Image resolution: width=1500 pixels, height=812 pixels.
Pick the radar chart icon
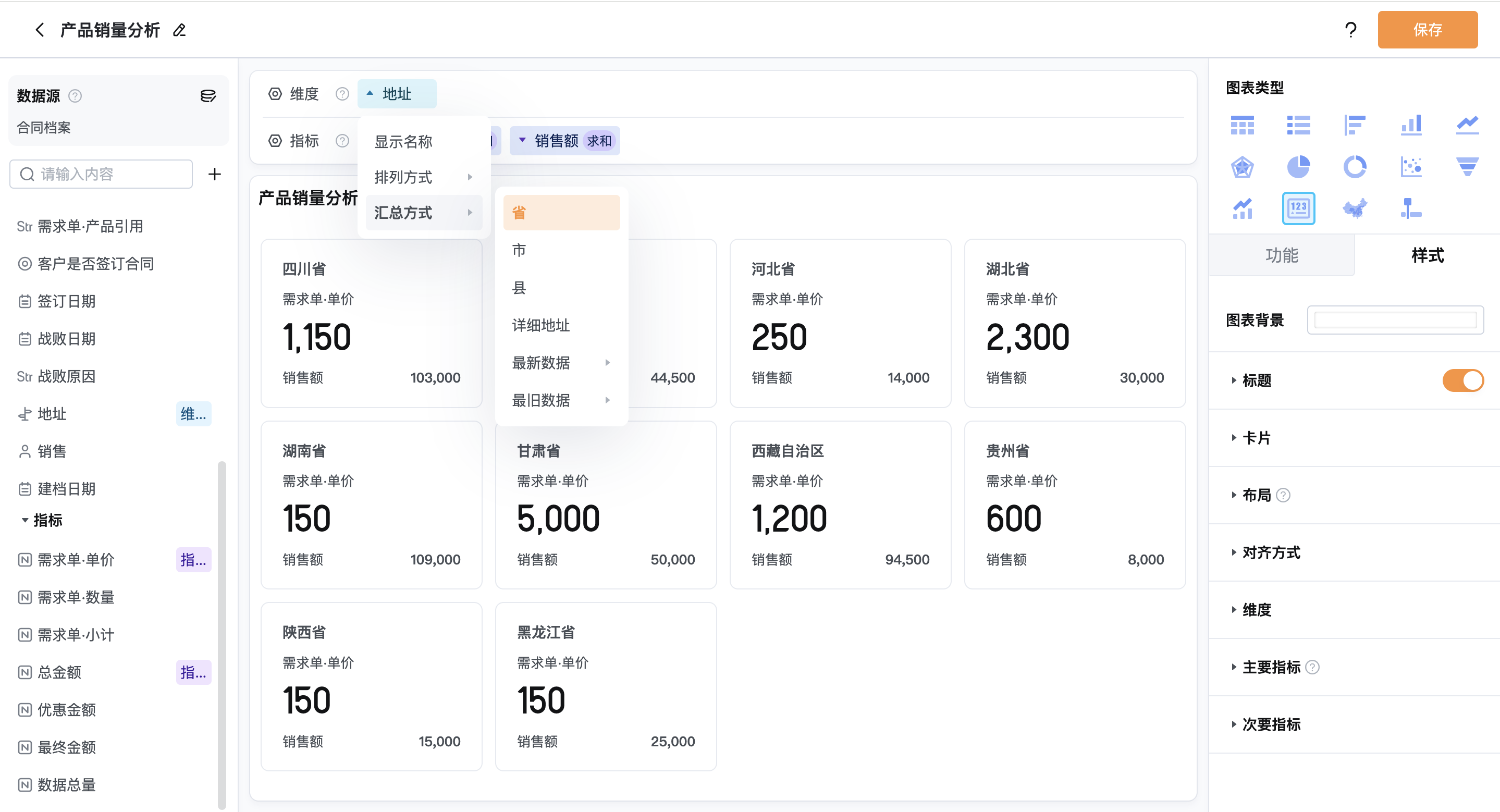click(x=1242, y=167)
